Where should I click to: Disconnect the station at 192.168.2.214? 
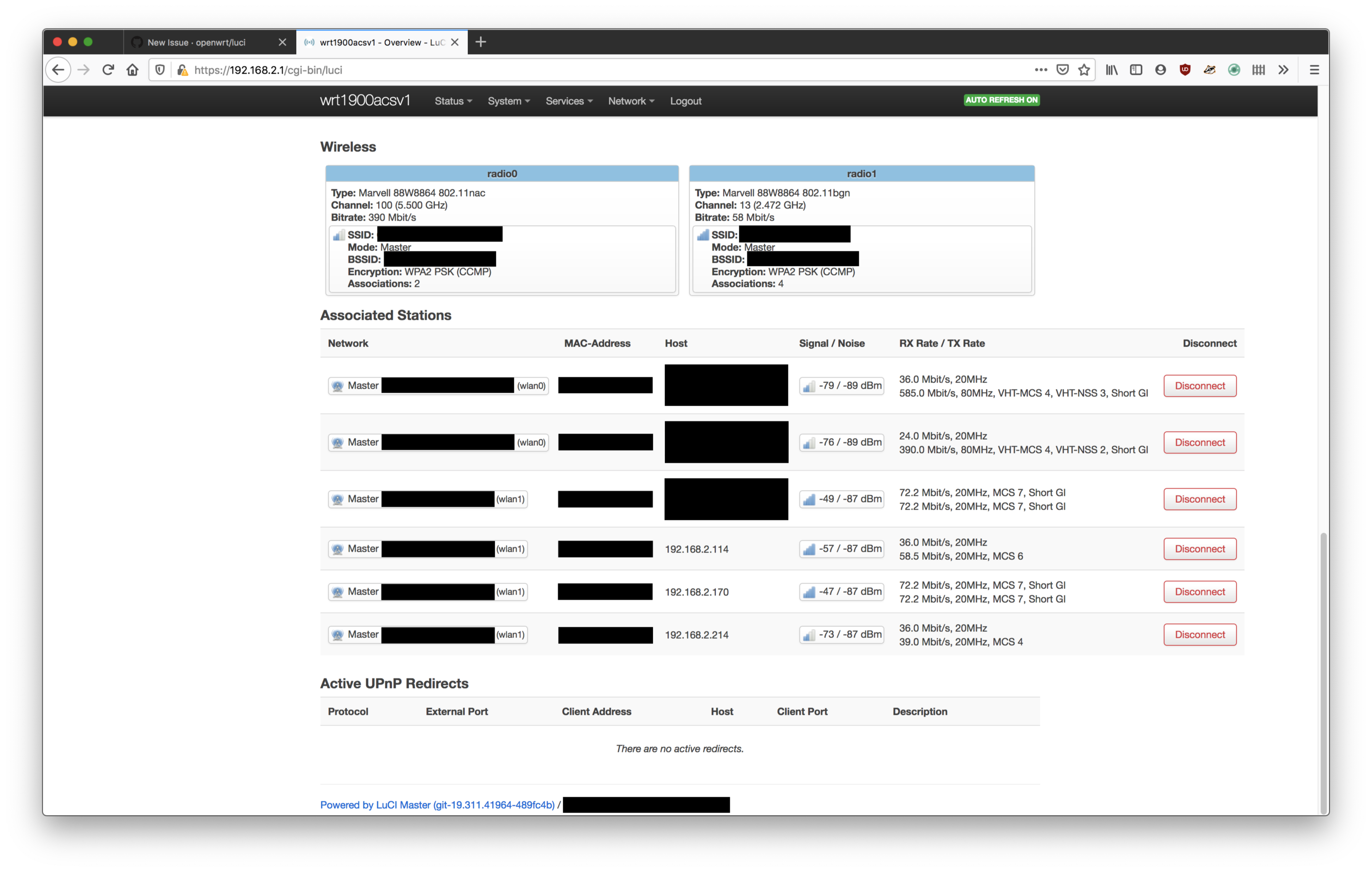[1199, 634]
